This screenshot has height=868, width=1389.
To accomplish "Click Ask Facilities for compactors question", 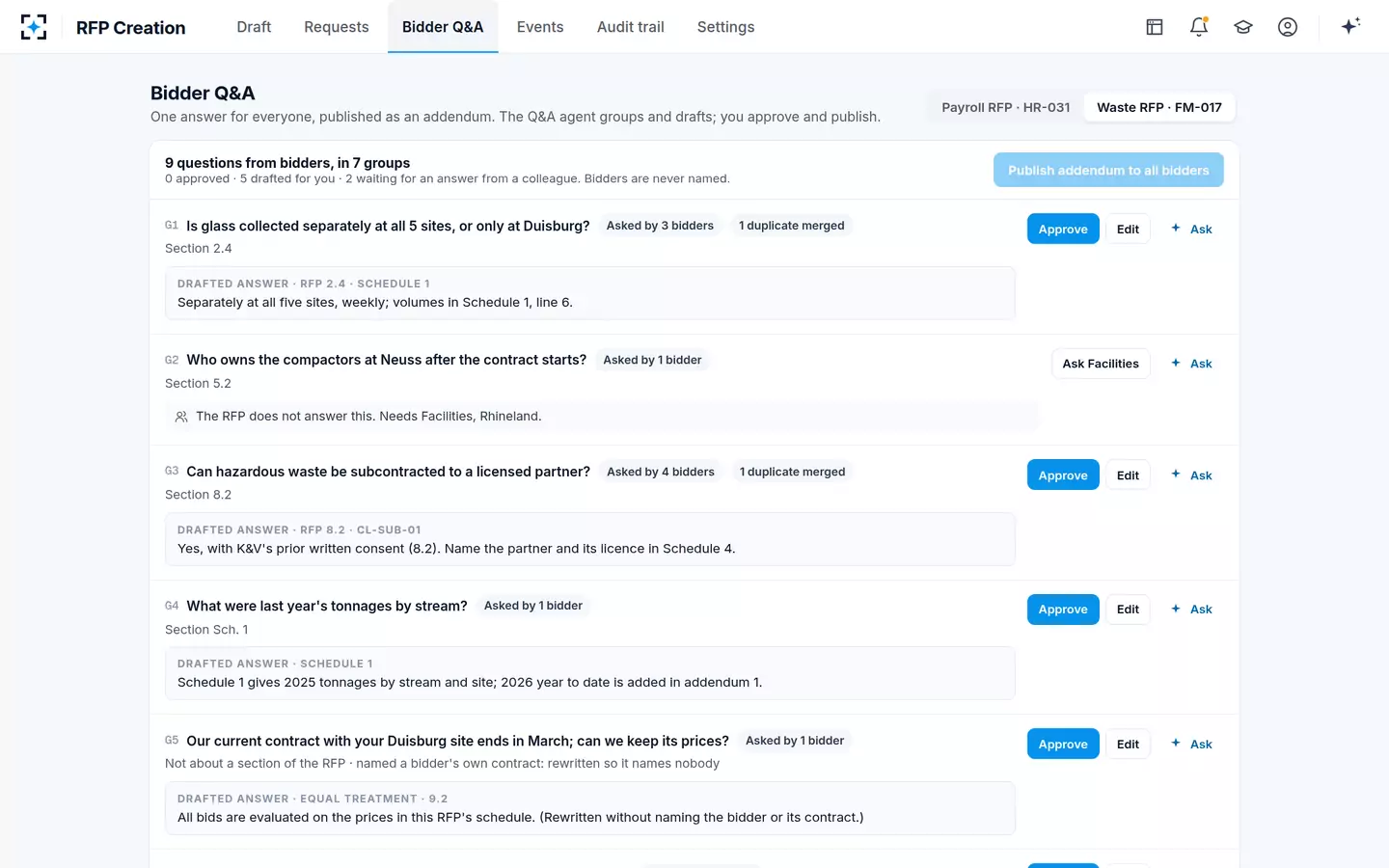I will coord(1101,364).
